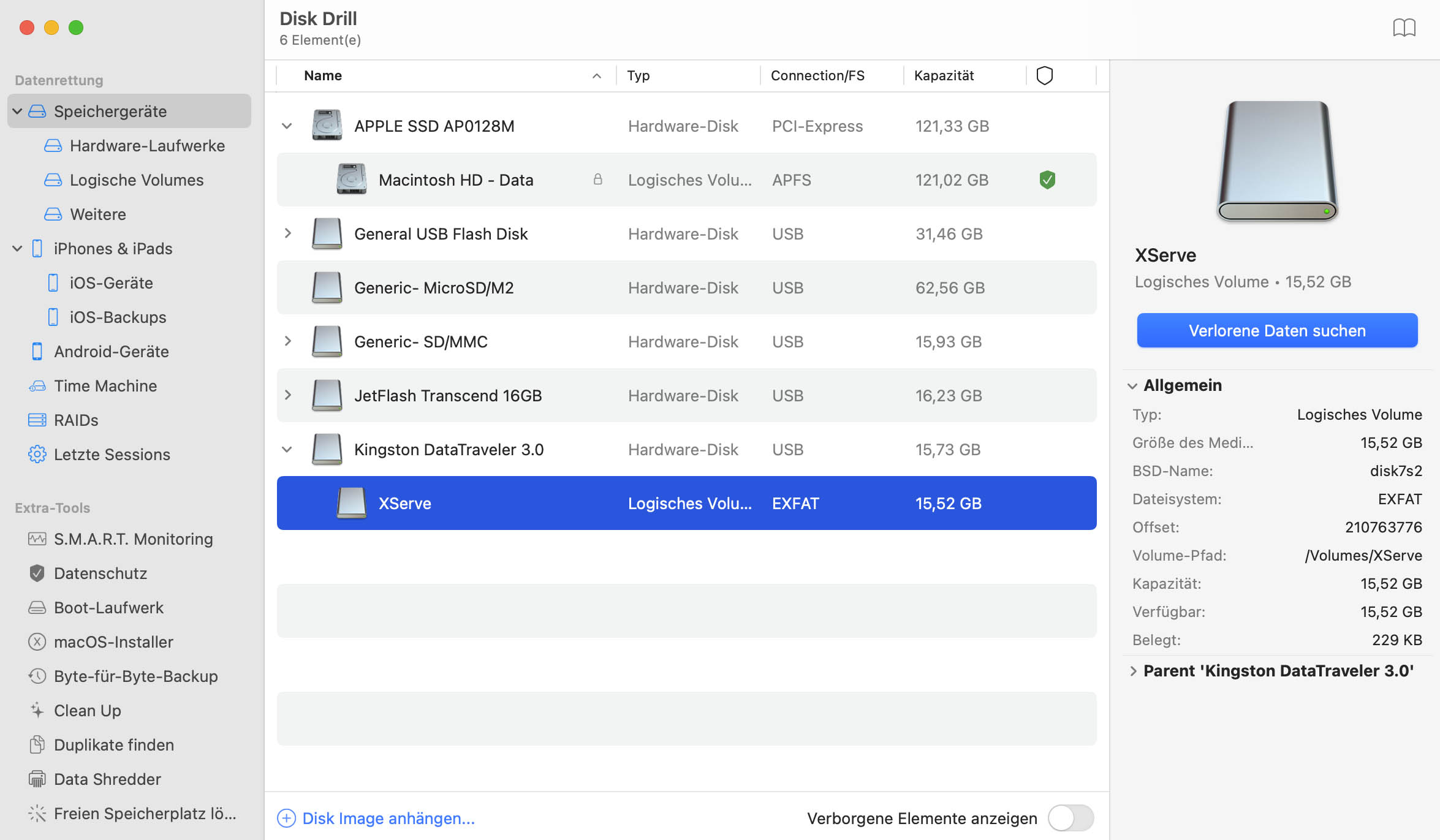Select the Generic- MicroSD/M2 row
1440x840 pixels.
686,287
